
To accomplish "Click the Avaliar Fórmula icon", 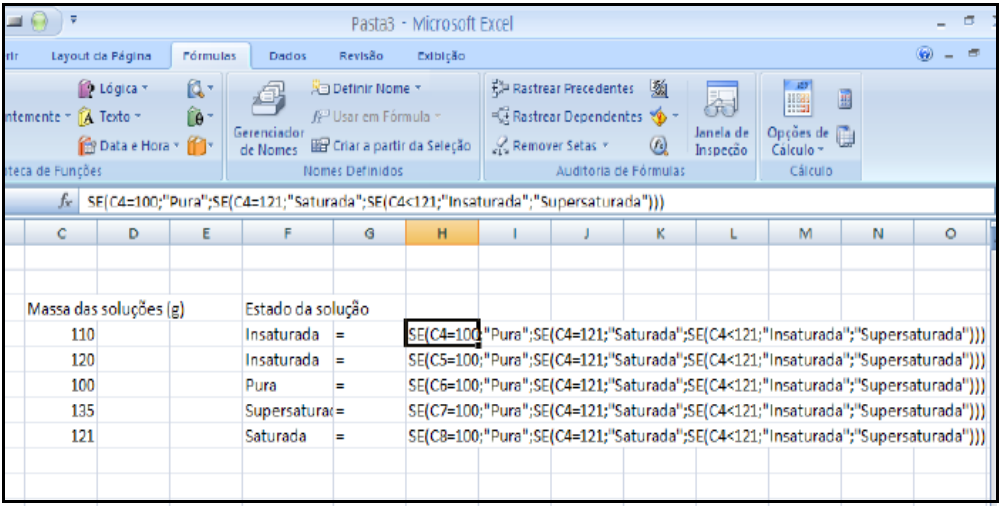I will pos(660,145).
